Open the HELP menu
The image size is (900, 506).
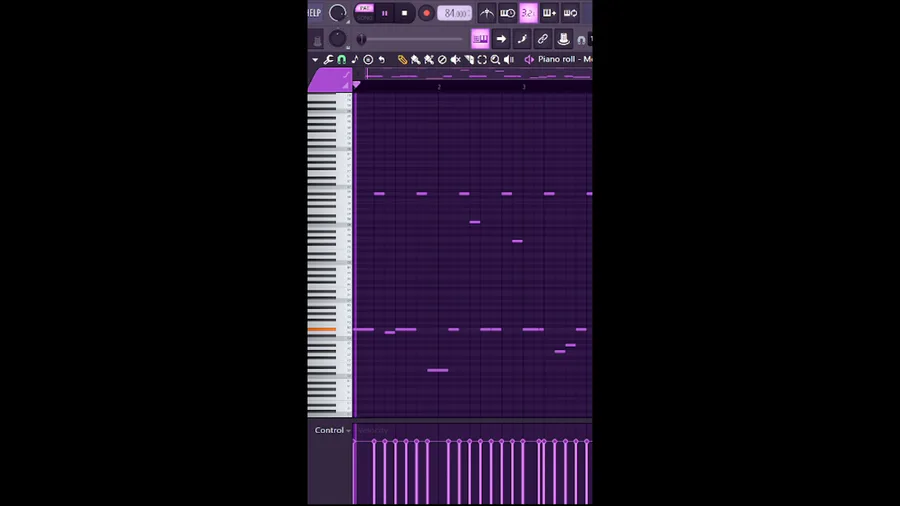pos(314,13)
